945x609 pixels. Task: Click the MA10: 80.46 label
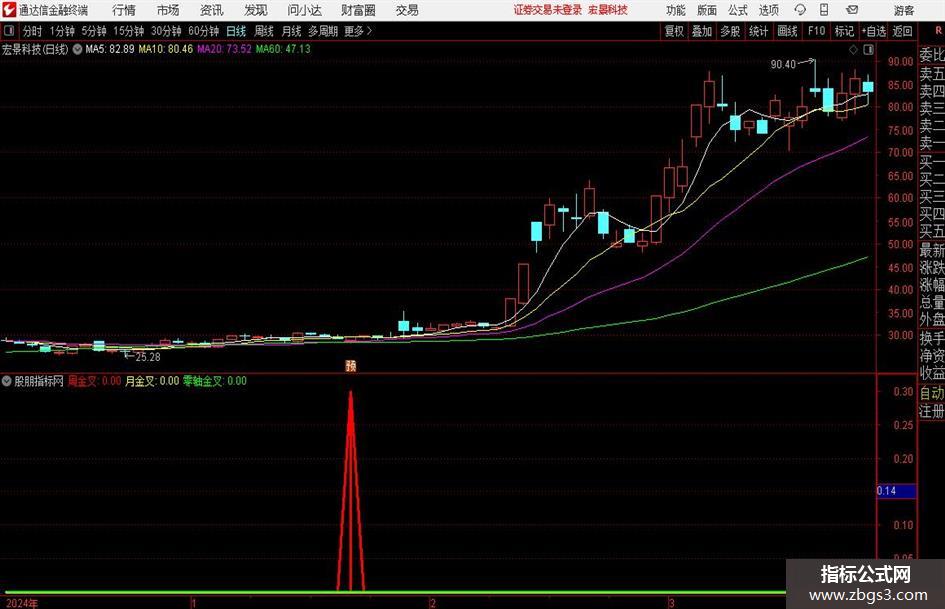coord(166,49)
